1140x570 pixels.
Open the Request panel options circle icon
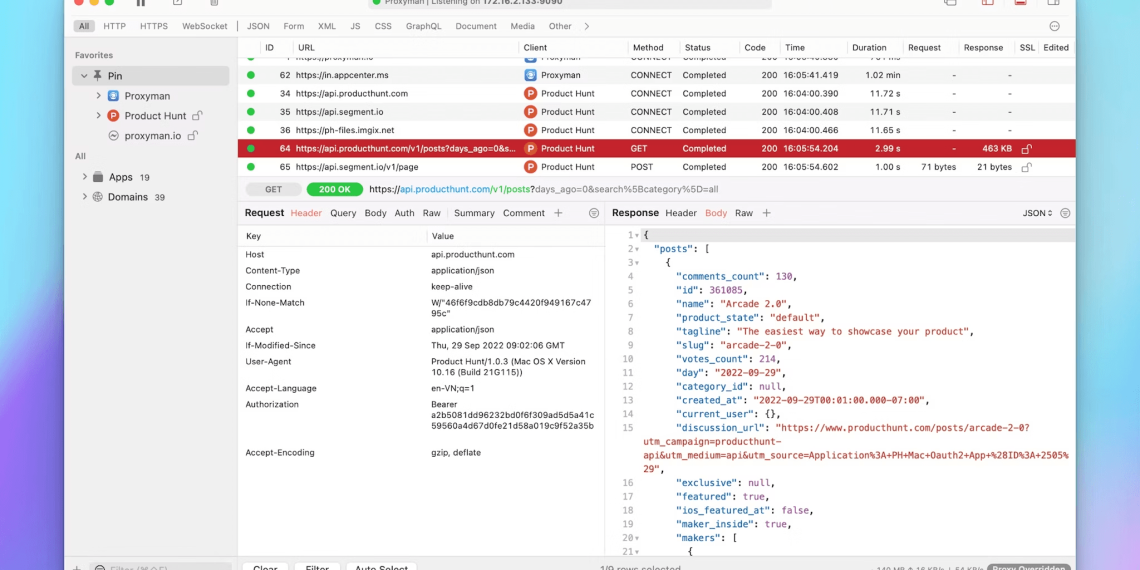594,213
